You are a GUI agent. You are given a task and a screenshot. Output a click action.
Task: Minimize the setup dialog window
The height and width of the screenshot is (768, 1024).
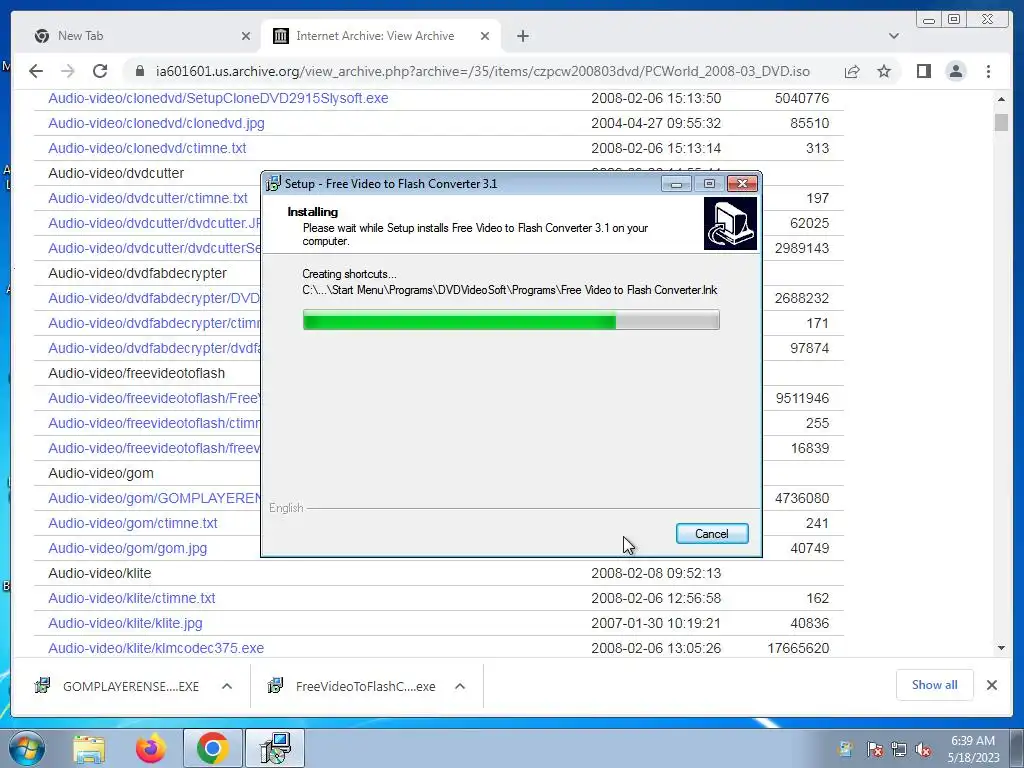[676, 184]
